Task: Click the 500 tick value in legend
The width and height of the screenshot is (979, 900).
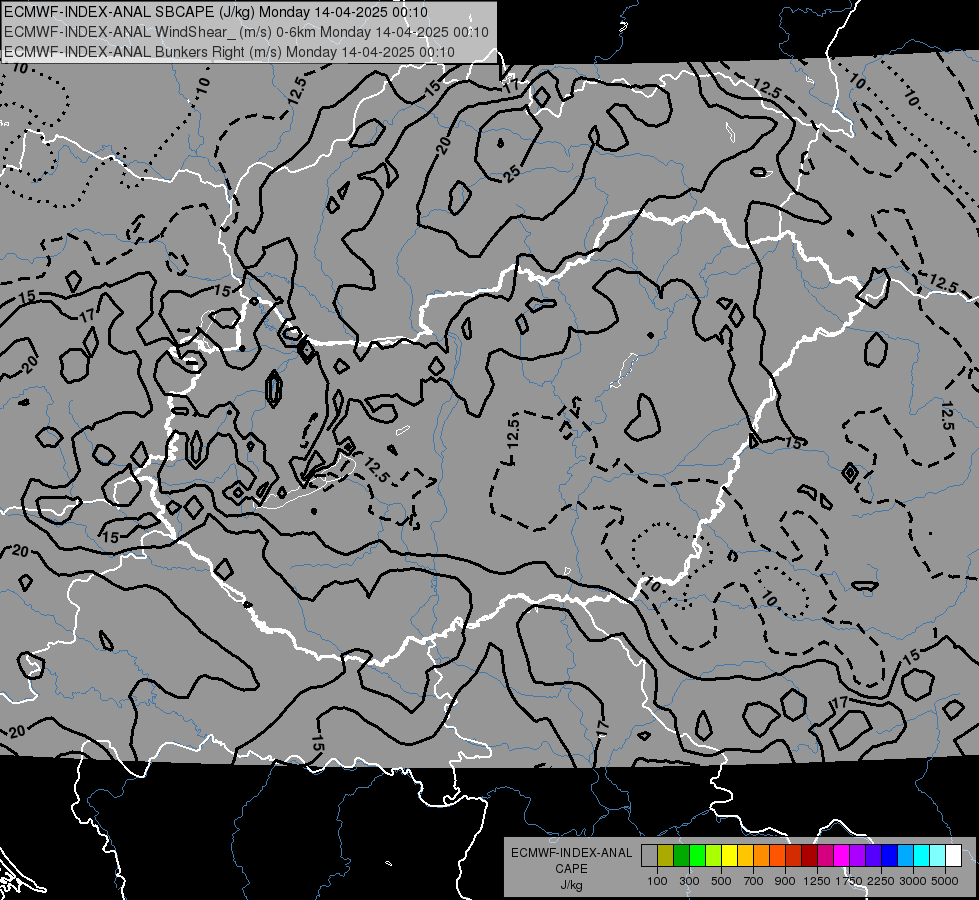Action: 721,881
